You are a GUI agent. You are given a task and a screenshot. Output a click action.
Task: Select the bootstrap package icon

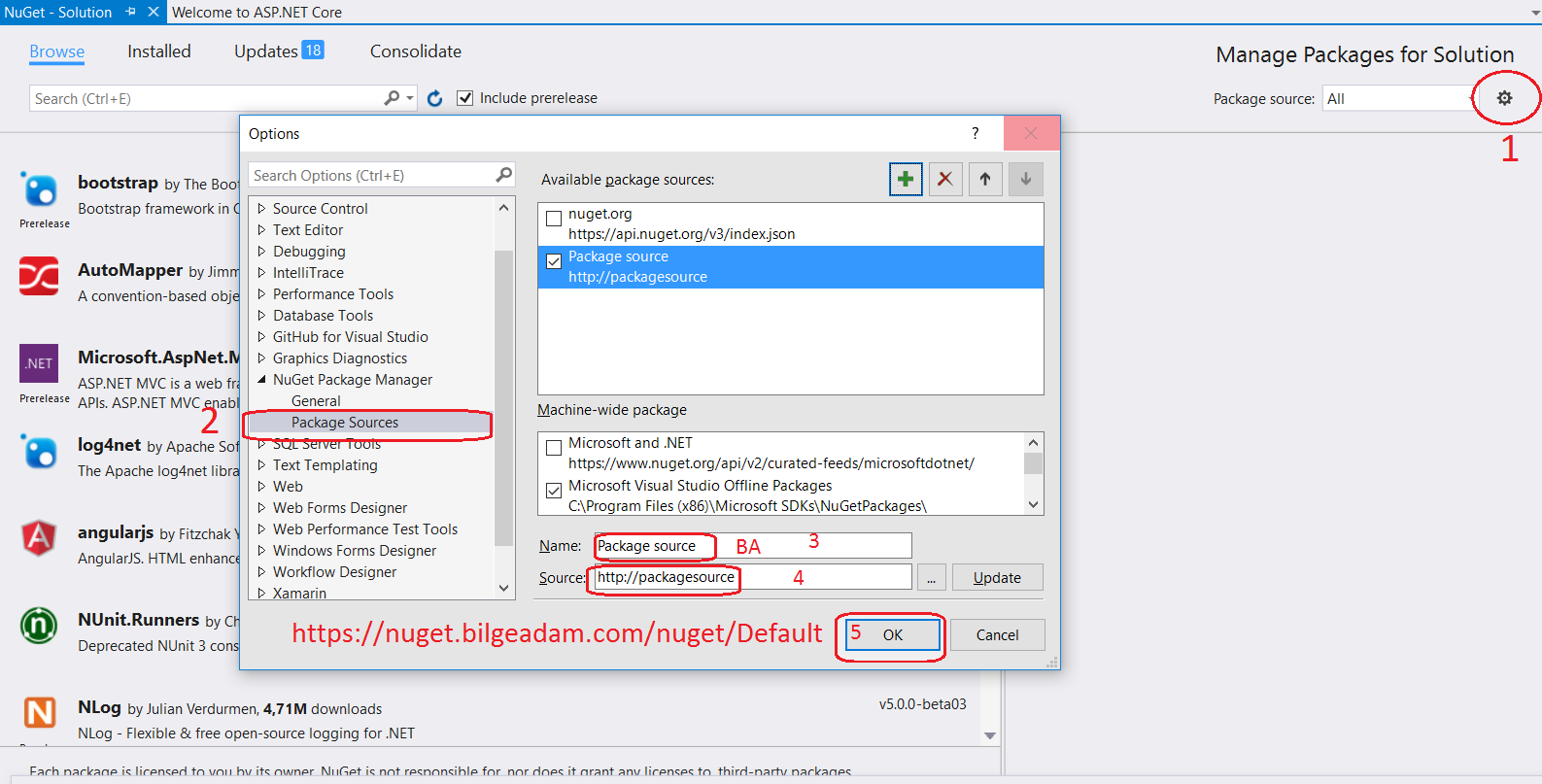click(40, 189)
